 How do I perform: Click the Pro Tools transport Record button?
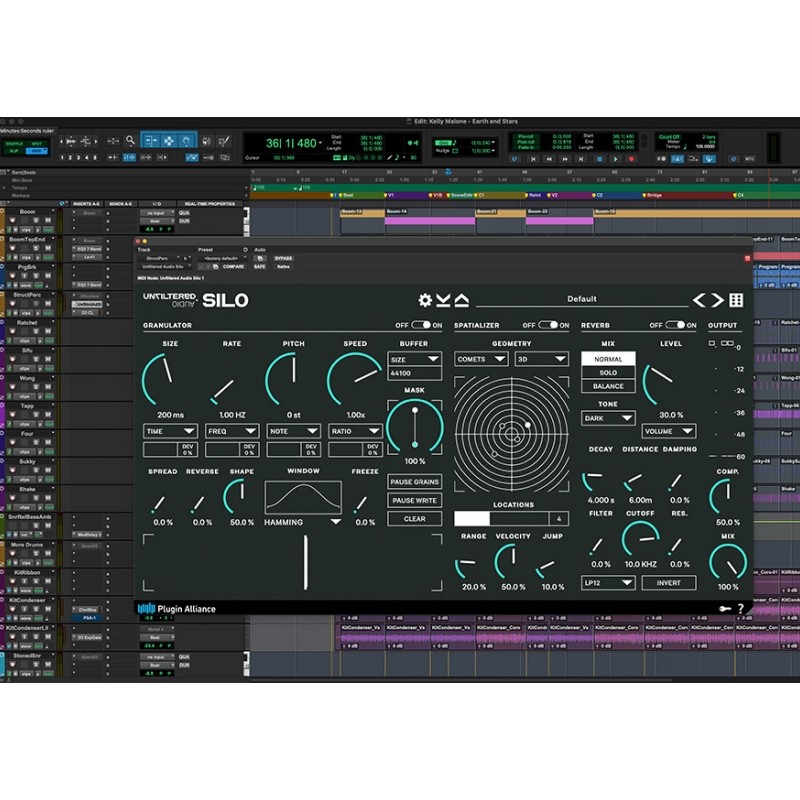632,159
